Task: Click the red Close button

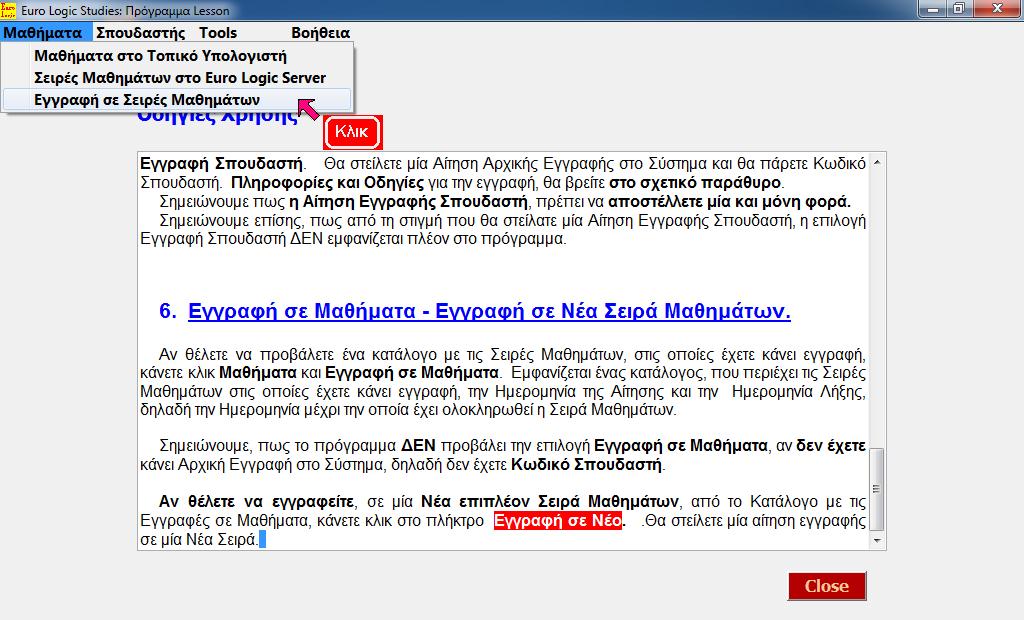Action: [827, 586]
